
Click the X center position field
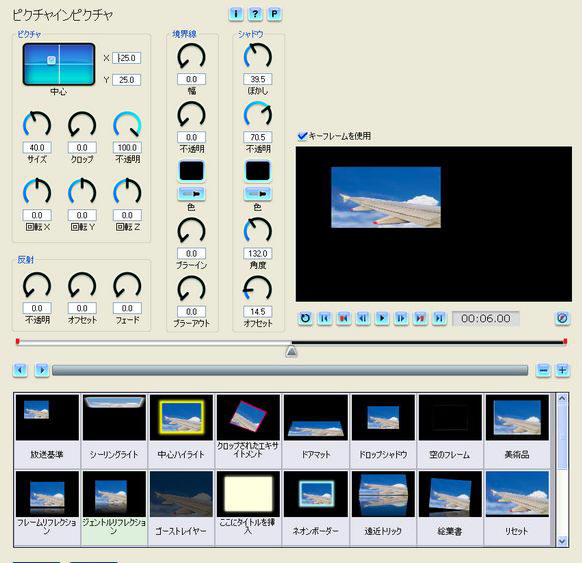(x=127, y=58)
